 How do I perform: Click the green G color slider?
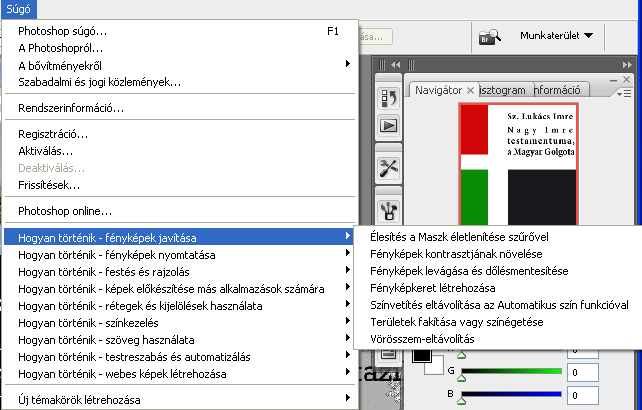[511, 371]
